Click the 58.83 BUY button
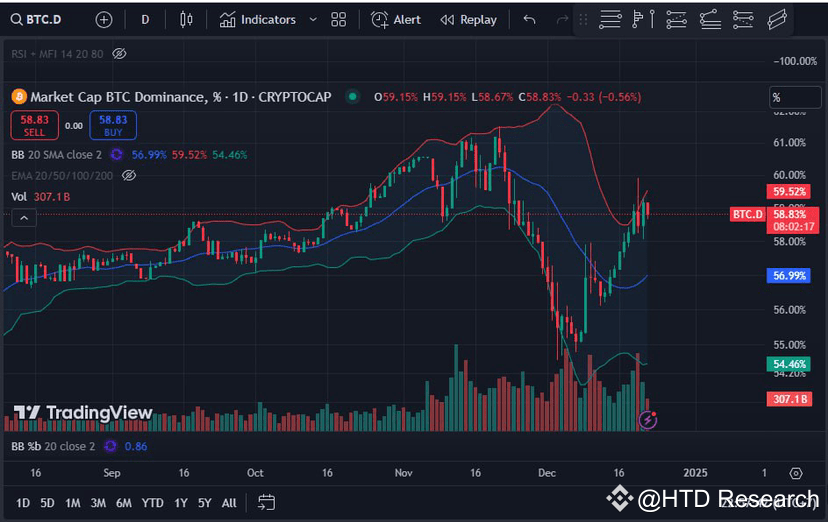Screen dimensions: 828x522 tap(113, 126)
